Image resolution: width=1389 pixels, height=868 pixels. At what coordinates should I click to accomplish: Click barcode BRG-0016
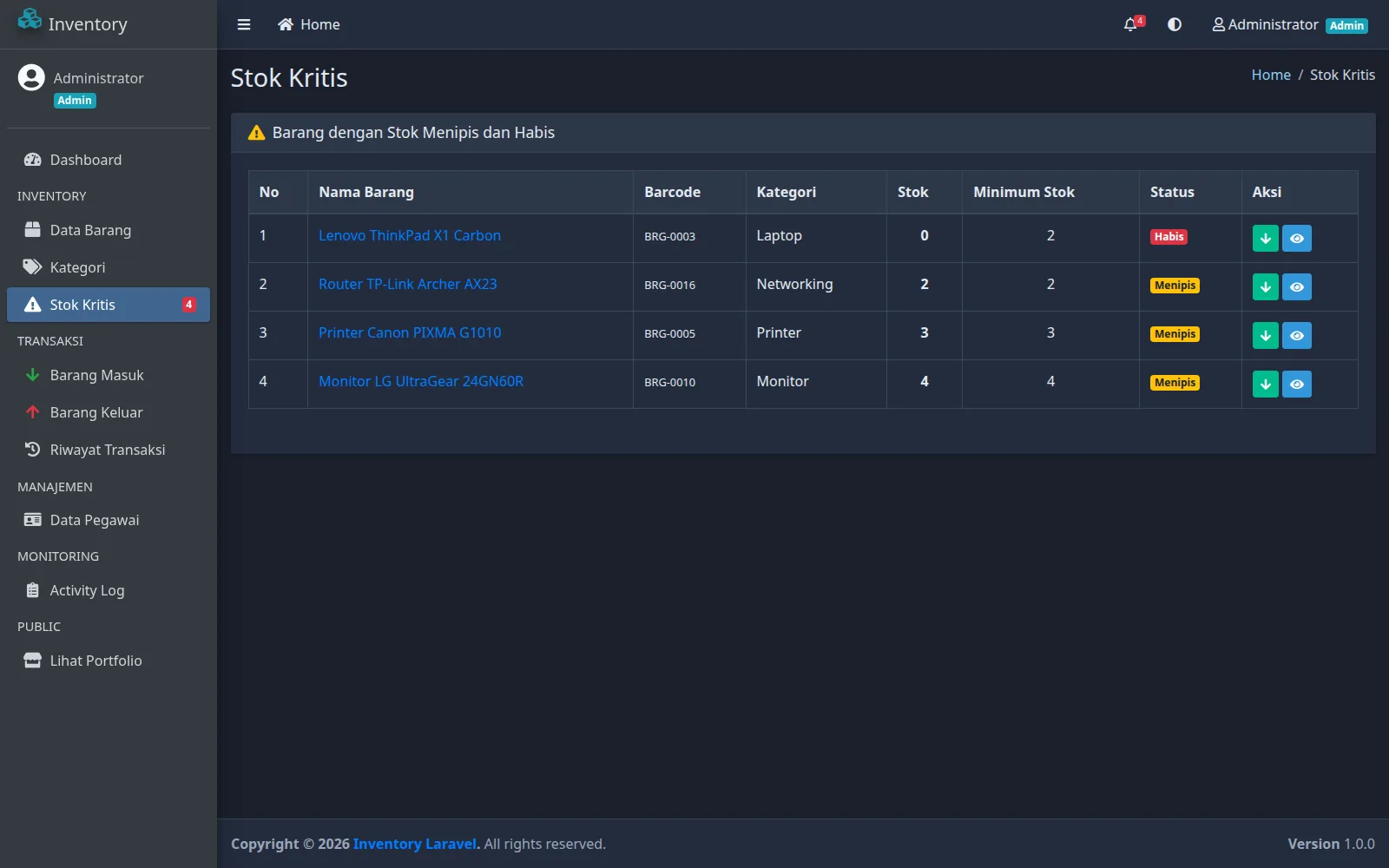coord(669,285)
